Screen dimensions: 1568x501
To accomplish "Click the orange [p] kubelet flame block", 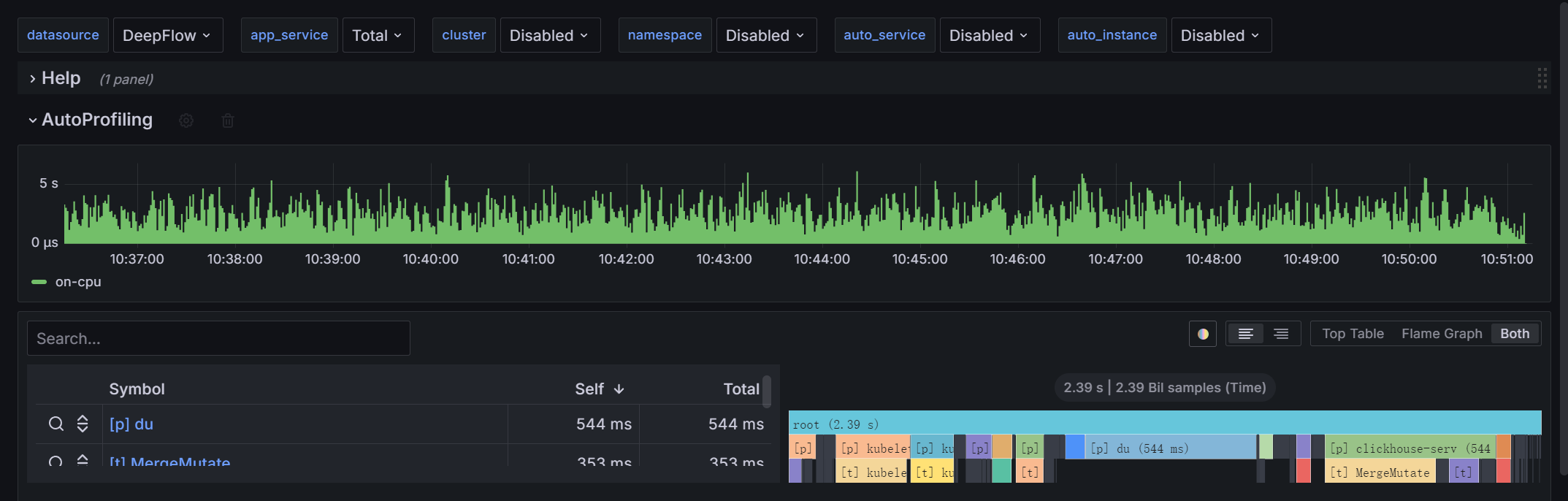I will tap(873, 448).
